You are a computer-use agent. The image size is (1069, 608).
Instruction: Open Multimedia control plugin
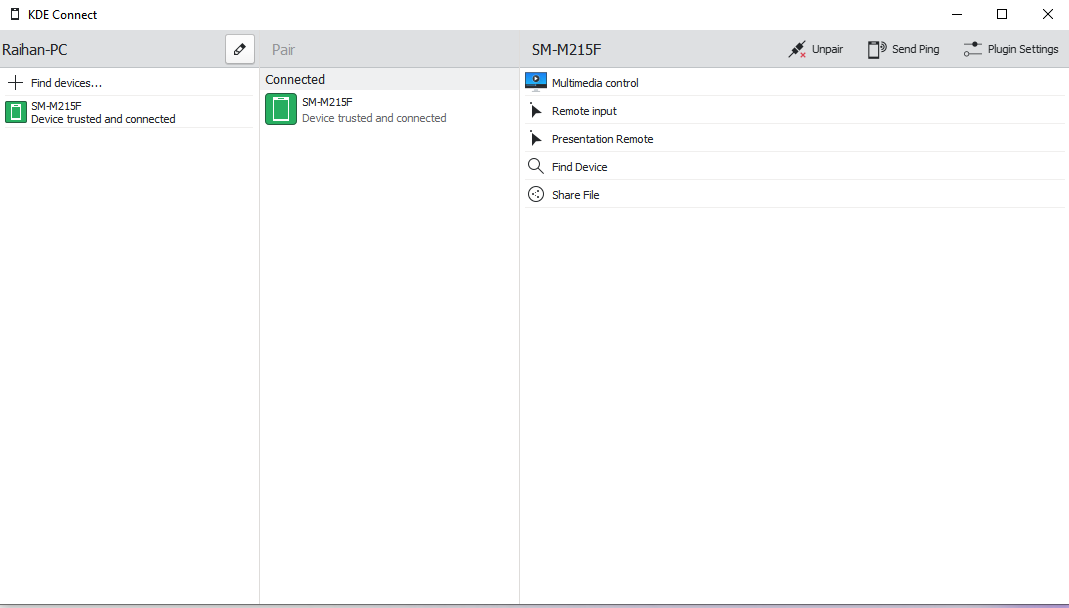pyautogui.click(x=595, y=83)
